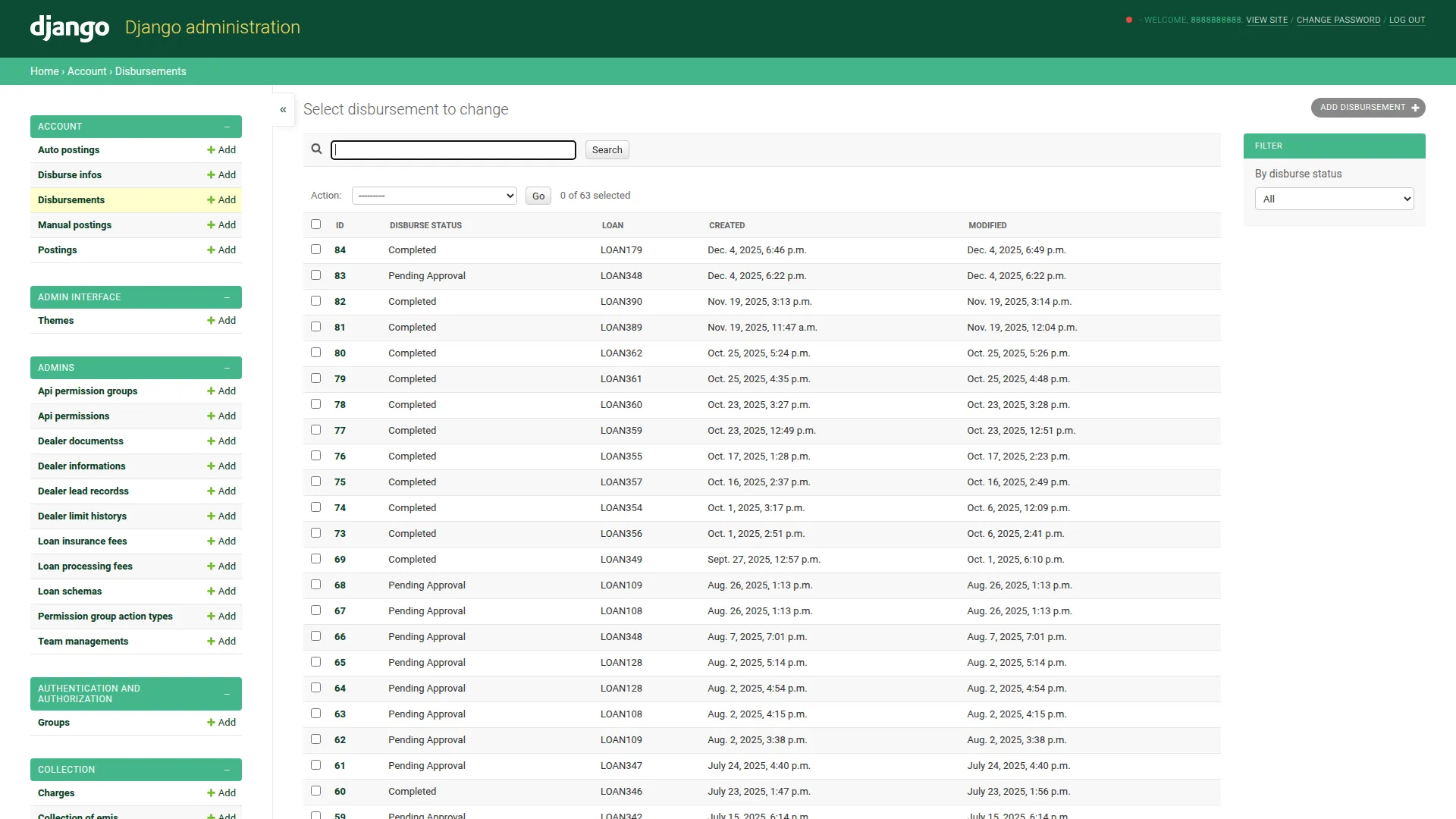This screenshot has height=819, width=1456.
Task: Click Add beside Loan insurance fees
Action: (x=221, y=541)
